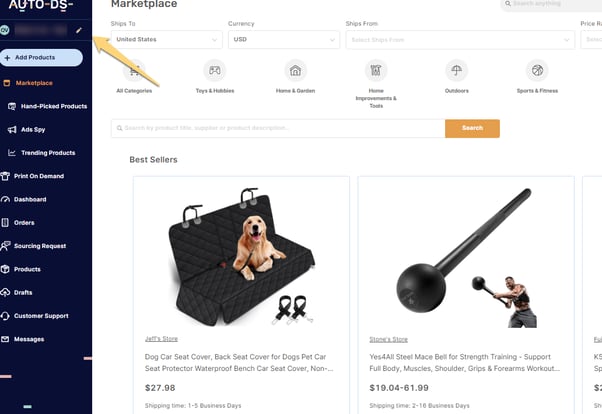The width and height of the screenshot is (602, 414).
Task: Open the Dog Car Seat Cover thumbnail
Action: 241,257
